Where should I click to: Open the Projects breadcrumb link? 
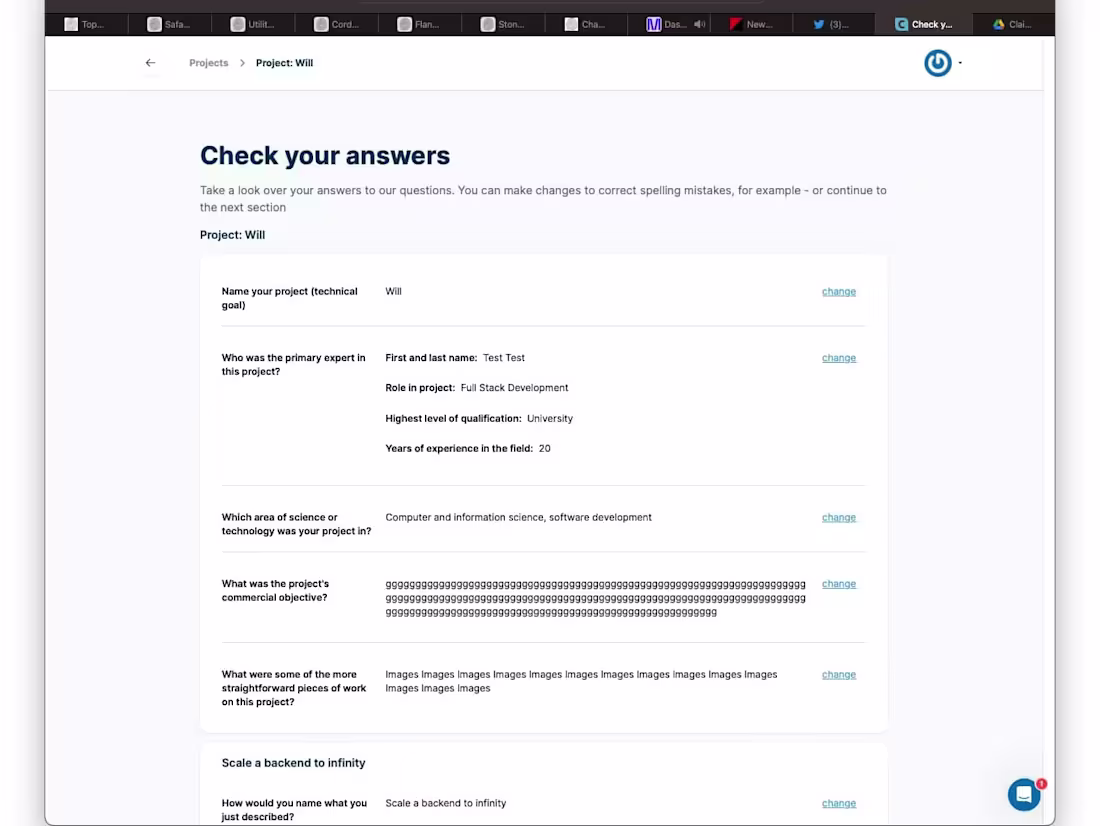[x=208, y=62]
